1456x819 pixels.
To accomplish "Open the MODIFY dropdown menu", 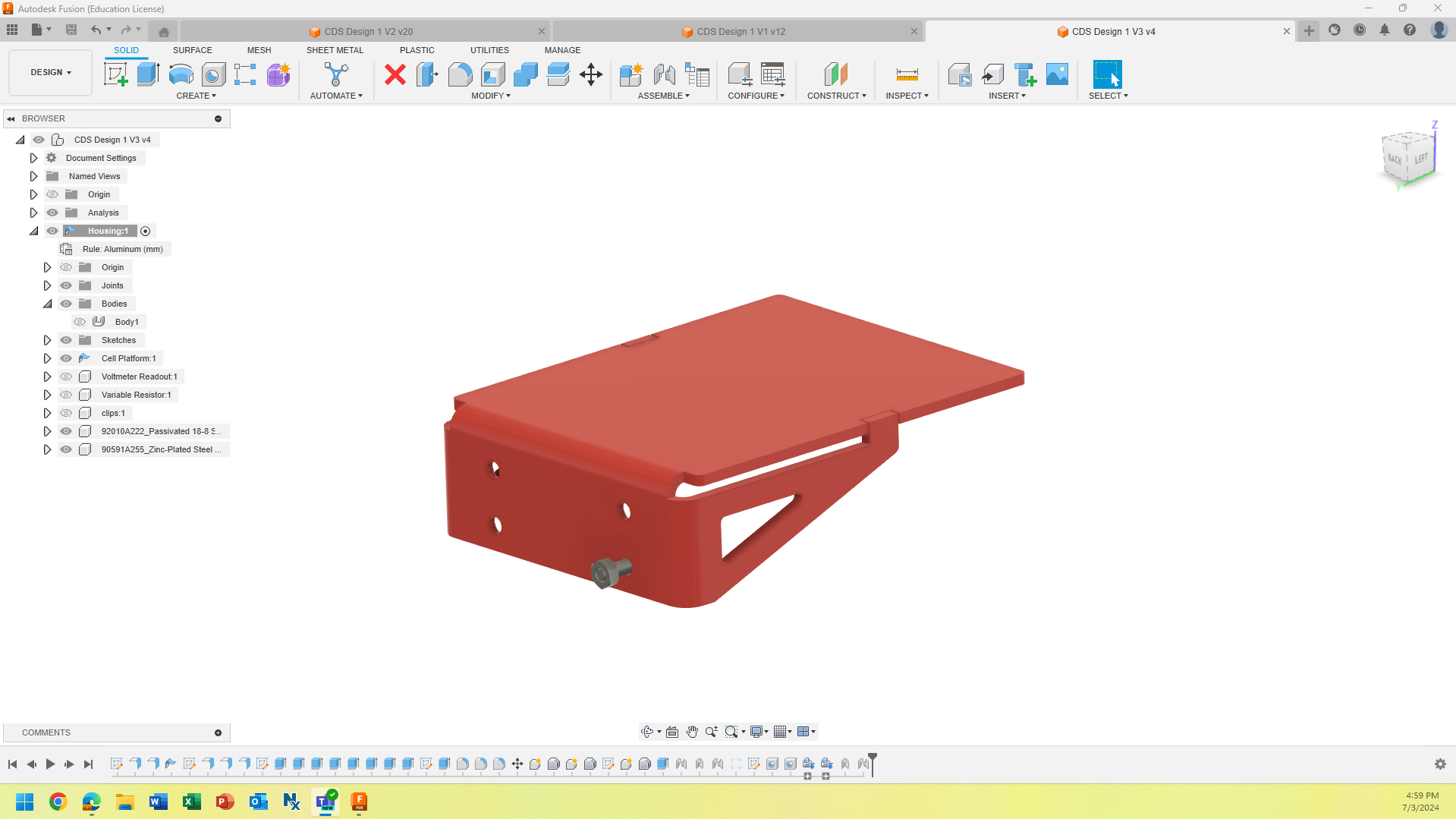I will tap(491, 96).
